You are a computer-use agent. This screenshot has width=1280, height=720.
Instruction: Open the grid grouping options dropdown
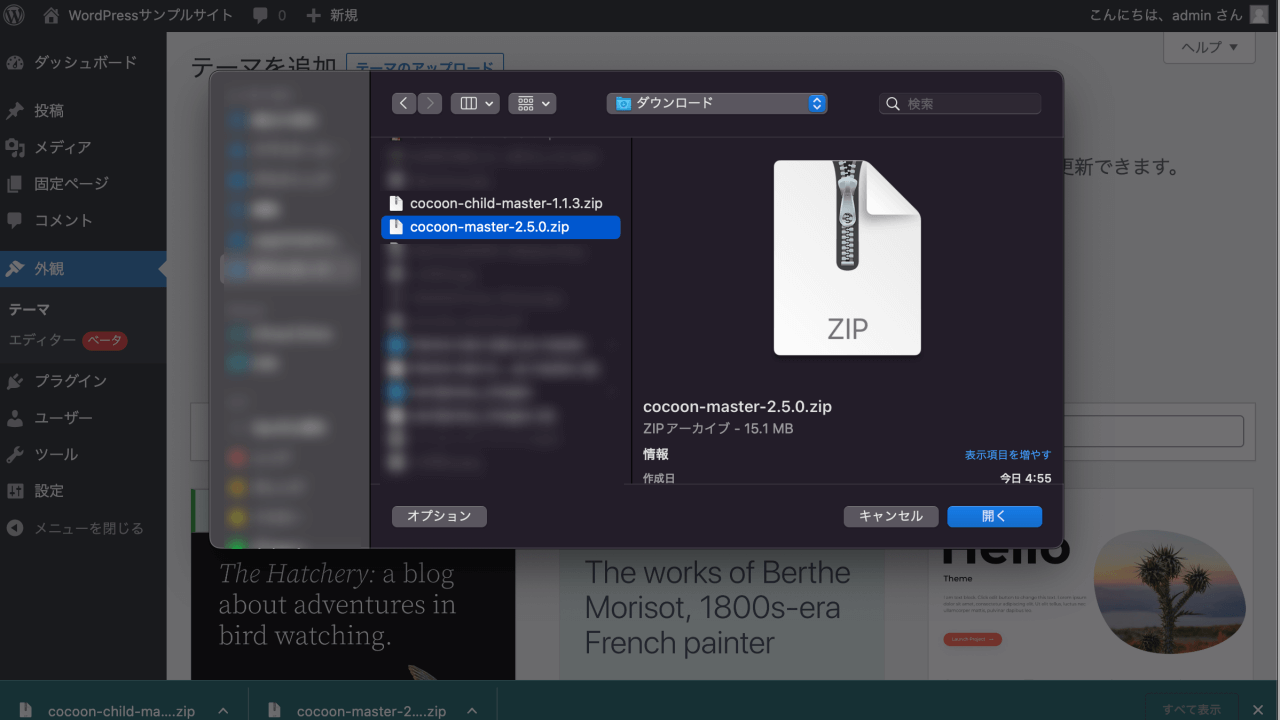point(532,103)
